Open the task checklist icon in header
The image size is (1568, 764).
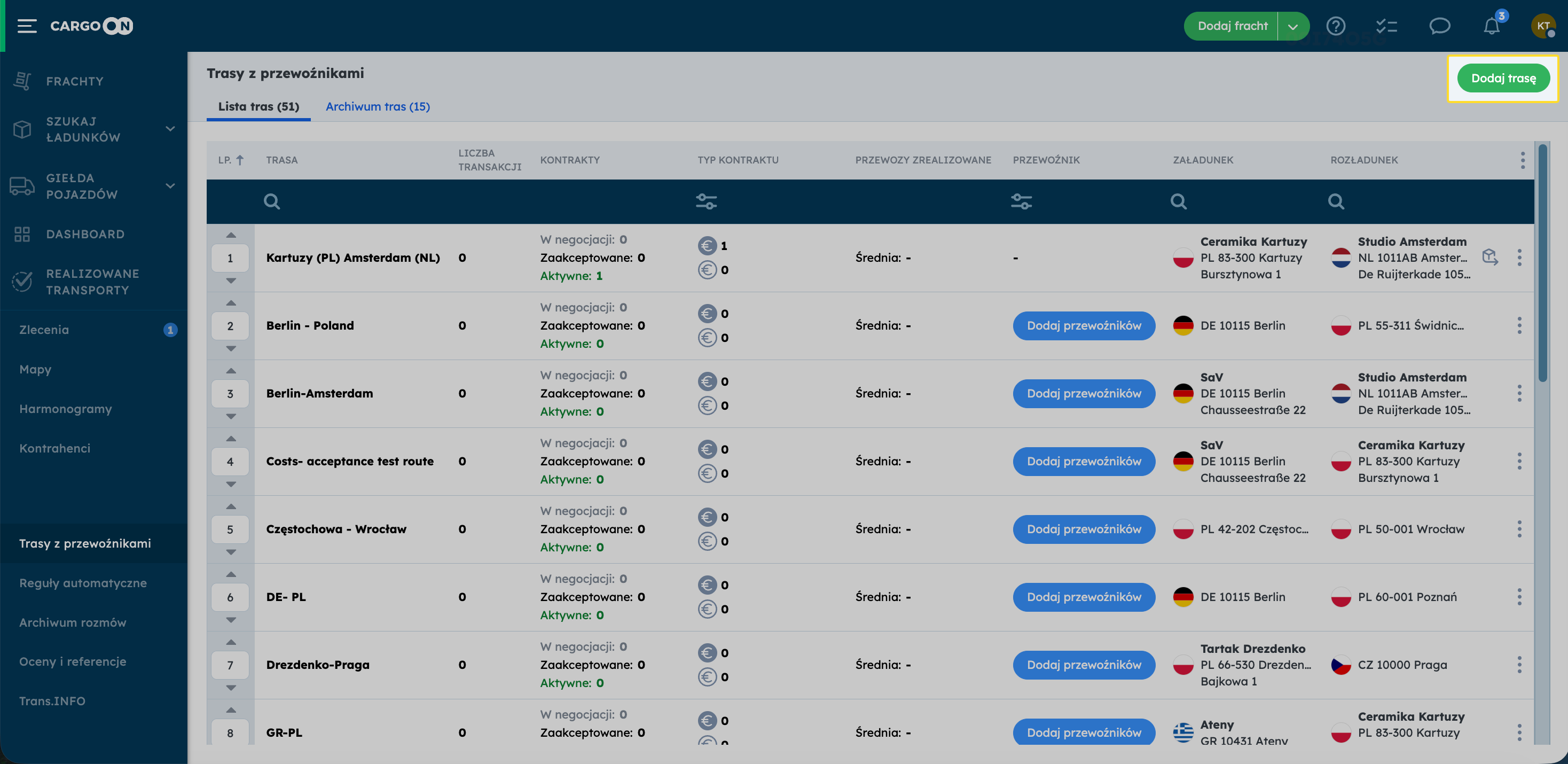point(1386,26)
